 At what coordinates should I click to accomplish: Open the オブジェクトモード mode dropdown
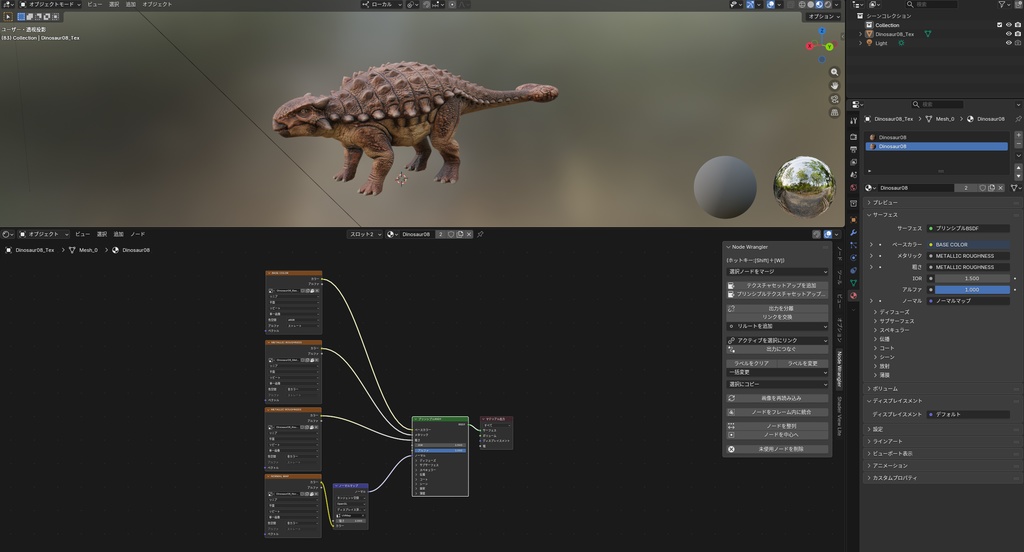52,4
